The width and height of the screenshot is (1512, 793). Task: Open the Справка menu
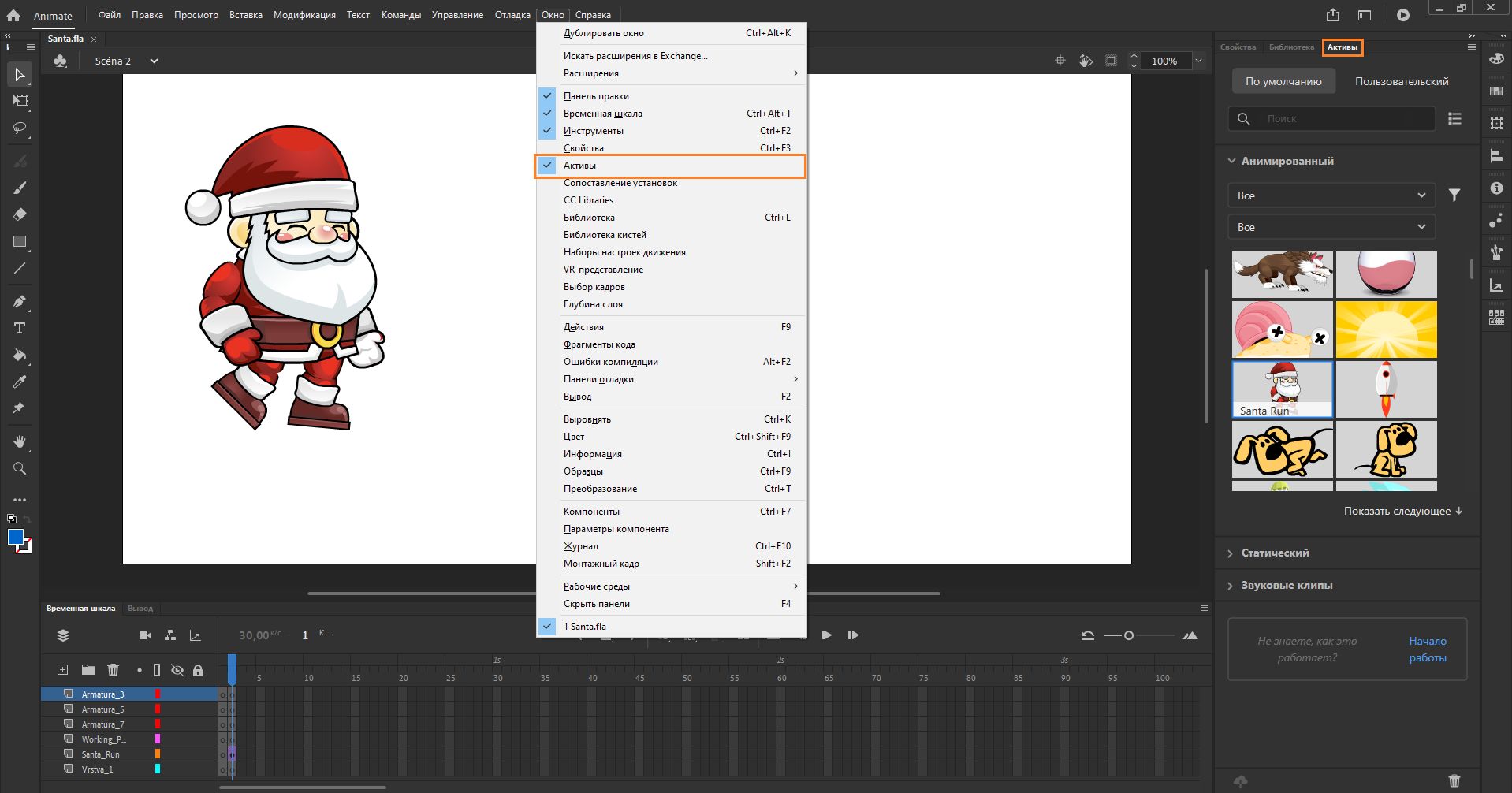(593, 15)
